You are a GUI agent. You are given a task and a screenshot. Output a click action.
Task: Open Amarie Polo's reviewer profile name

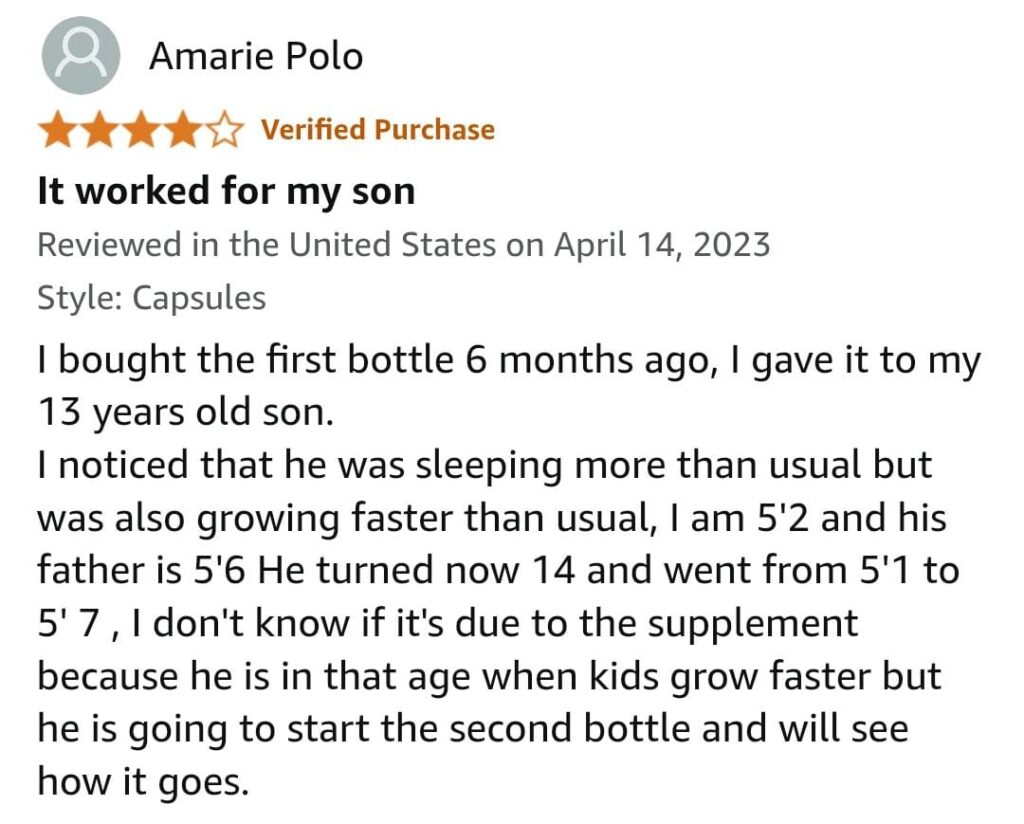pyautogui.click(x=256, y=56)
